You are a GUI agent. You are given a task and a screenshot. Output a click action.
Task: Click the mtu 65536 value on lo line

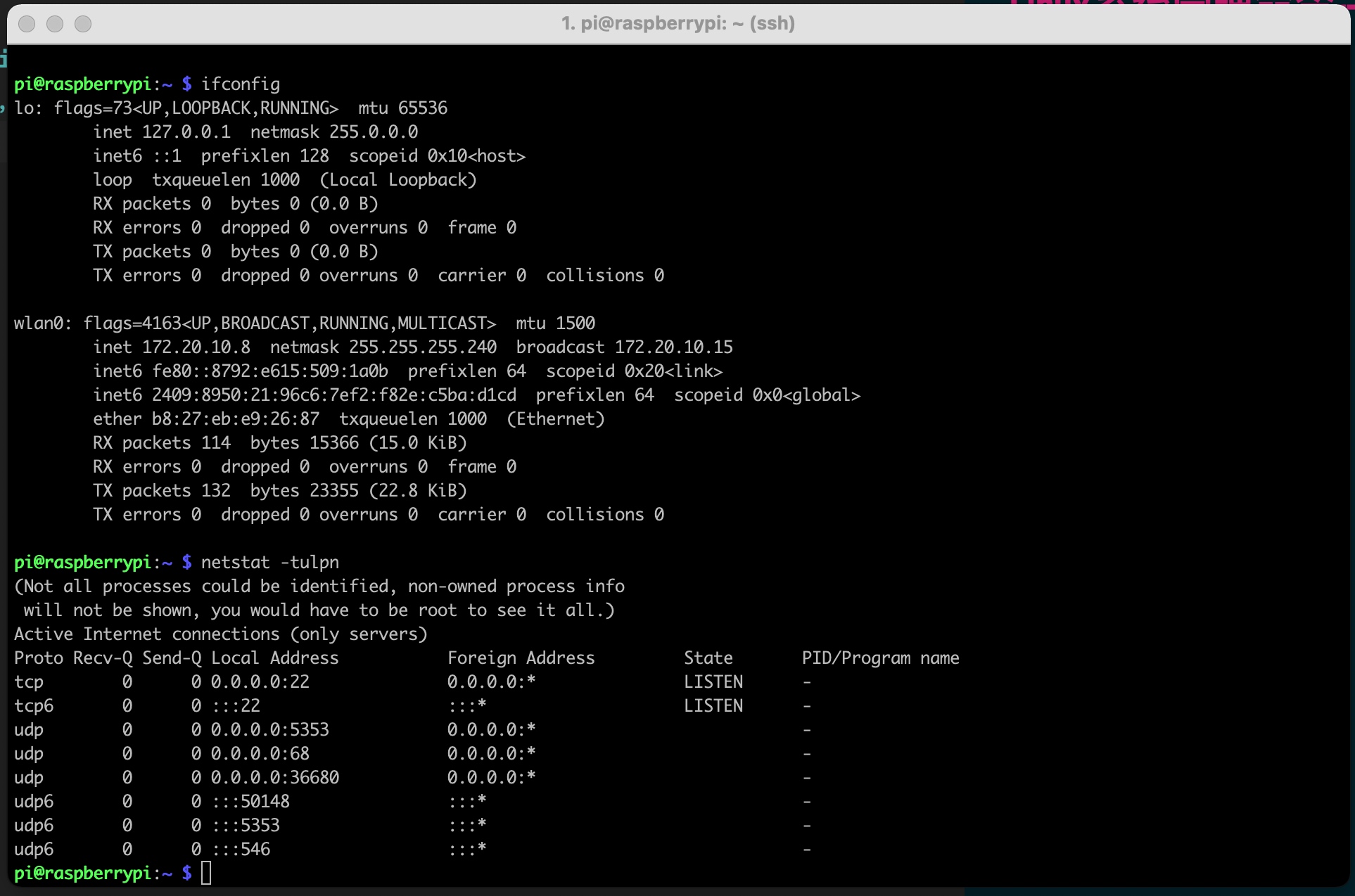coord(422,108)
